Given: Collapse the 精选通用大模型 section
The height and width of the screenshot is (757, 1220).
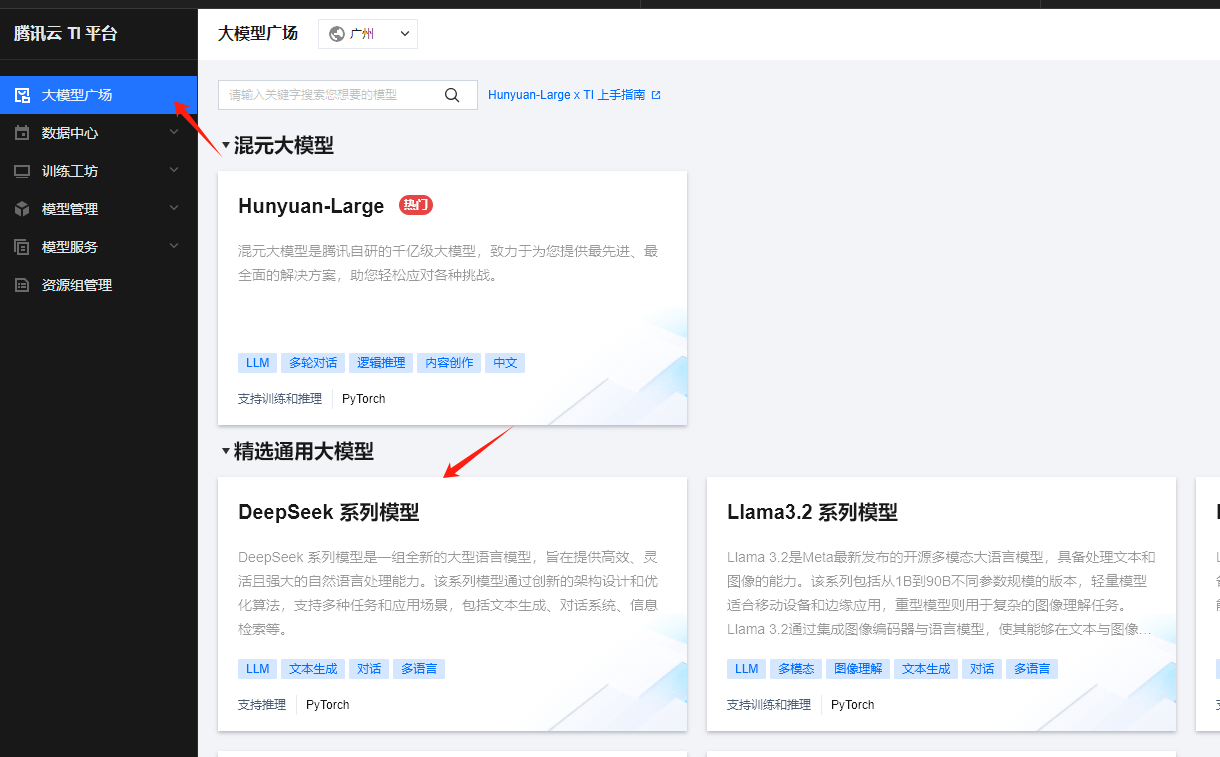Looking at the screenshot, I should pos(225,451).
